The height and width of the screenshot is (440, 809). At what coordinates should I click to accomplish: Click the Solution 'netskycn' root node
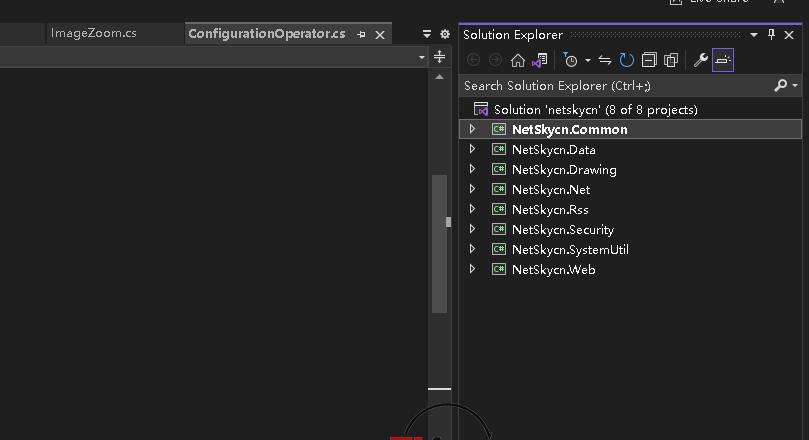click(595, 109)
